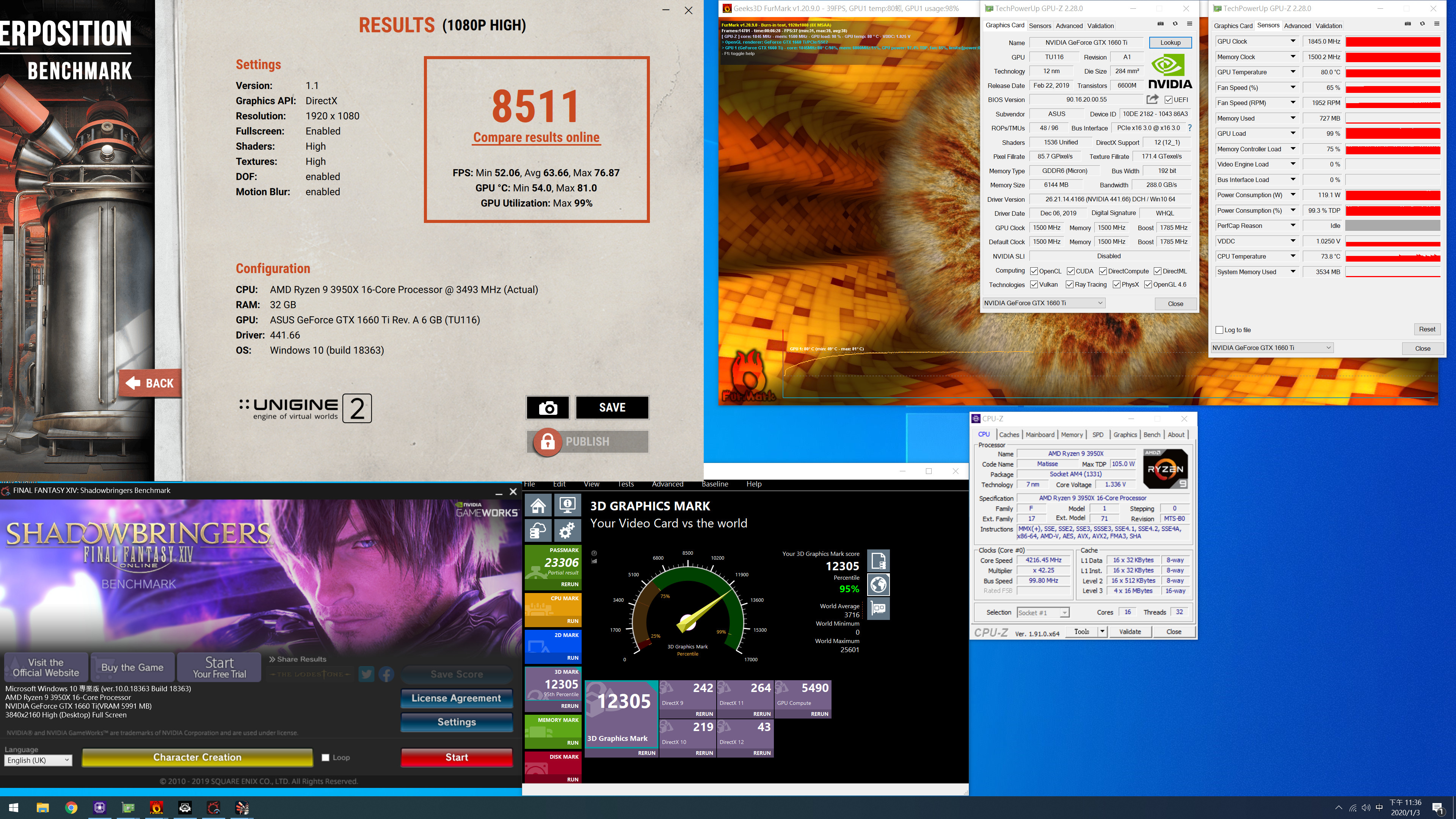1456x819 pixels.
Task: Open File Explorer from taskbar
Action: coord(42,808)
